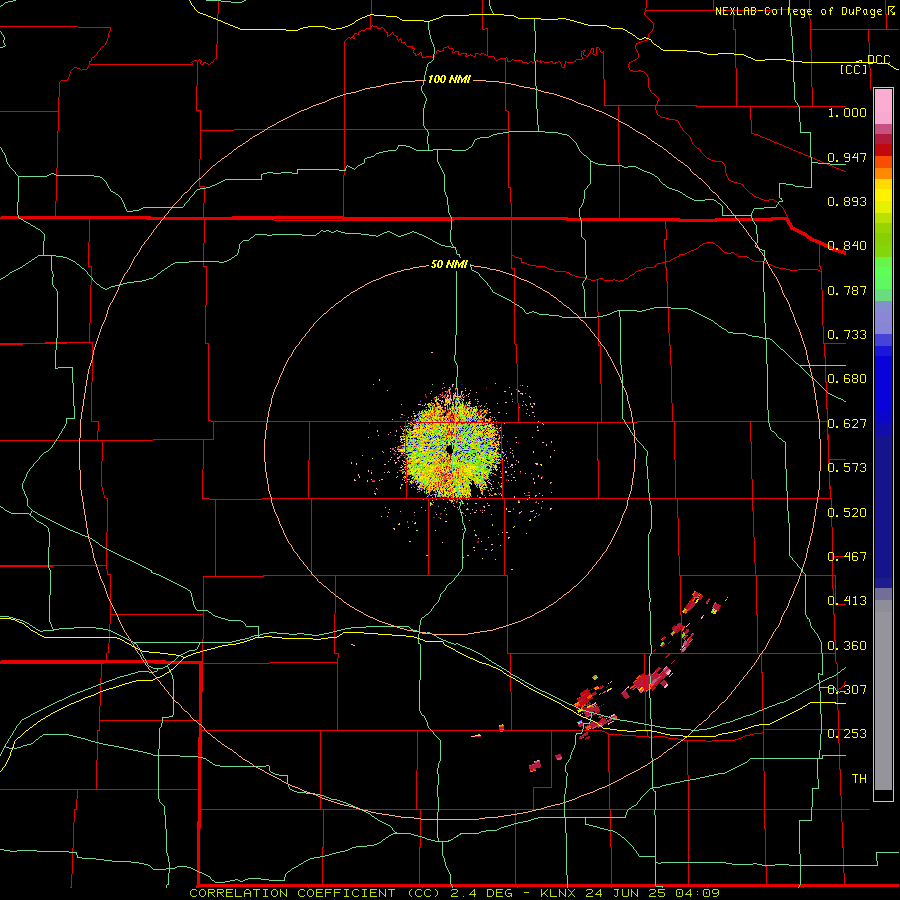Viewport: 900px width, 900px height.
Task: Click the 100 NMI range ring label
Action: pos(449,79)
